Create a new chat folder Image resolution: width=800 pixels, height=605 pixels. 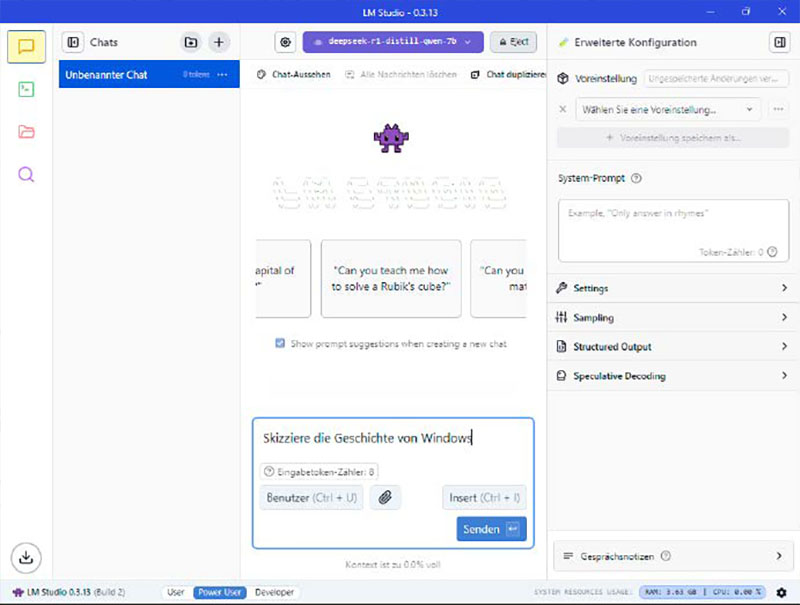tap(191, 42)
